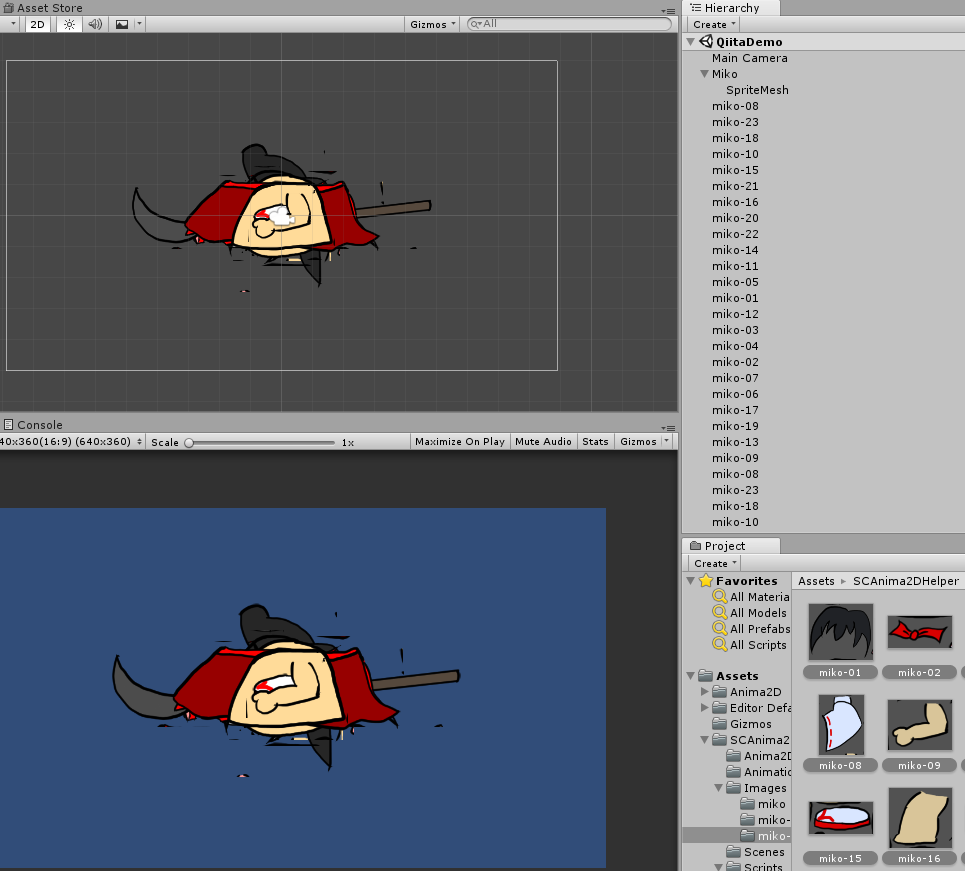Screen dimensions: 965x871
Task: Toggle scene audio speaker icon
Action: click(x=95, y=24)
